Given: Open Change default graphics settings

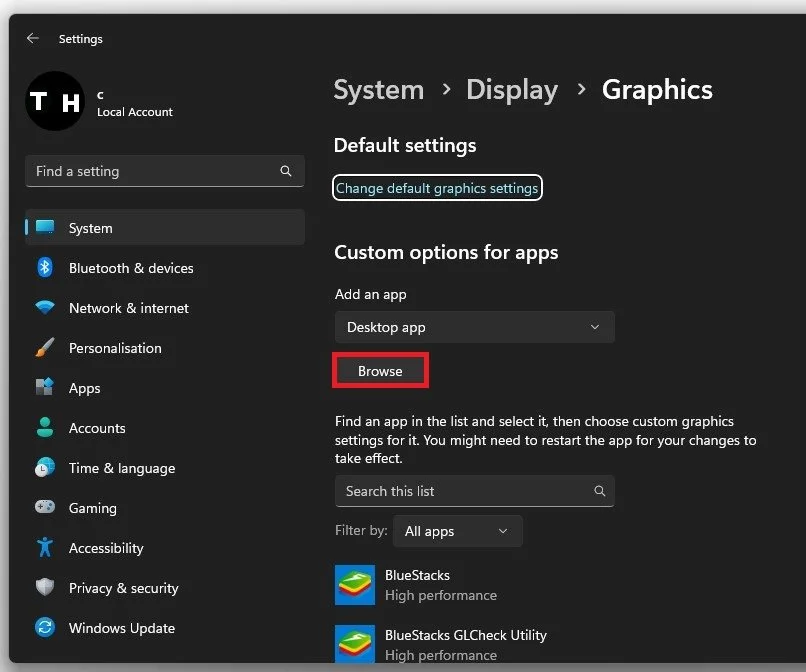Looking at the screenshot, I should (437, 188).
